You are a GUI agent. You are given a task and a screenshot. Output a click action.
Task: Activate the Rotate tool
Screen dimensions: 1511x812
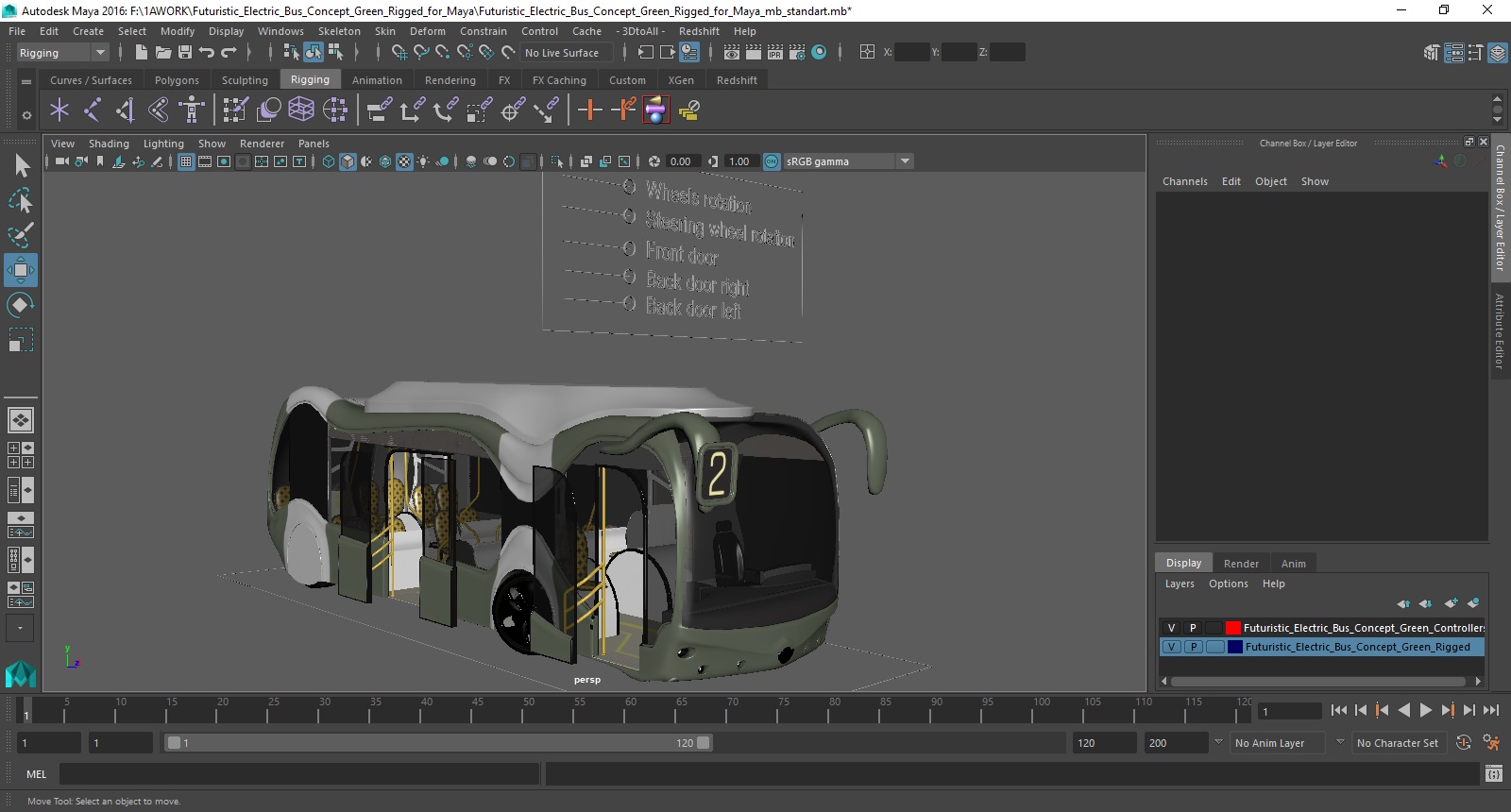point(21,304)
